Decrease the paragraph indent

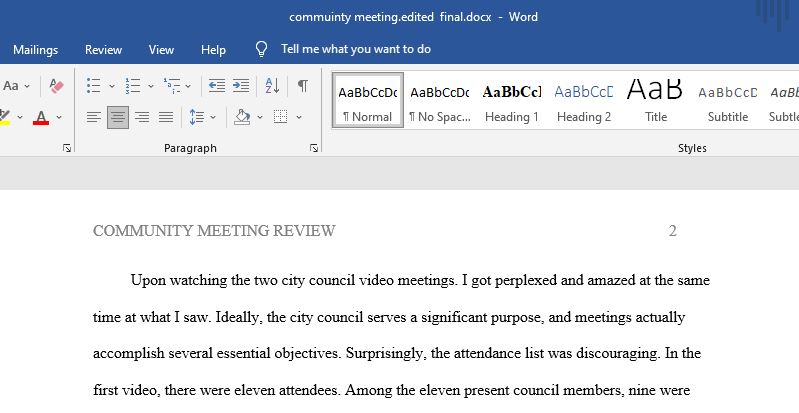click(x=217, y=86)
